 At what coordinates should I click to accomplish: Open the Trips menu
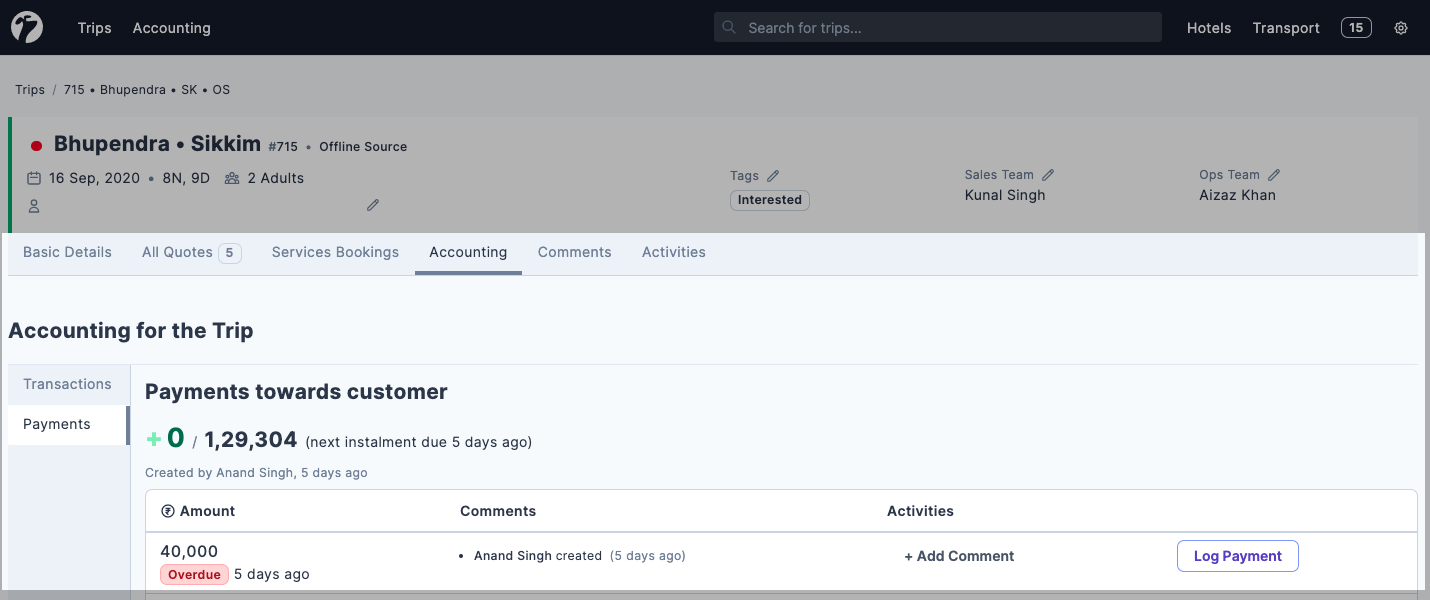[94, 27]
